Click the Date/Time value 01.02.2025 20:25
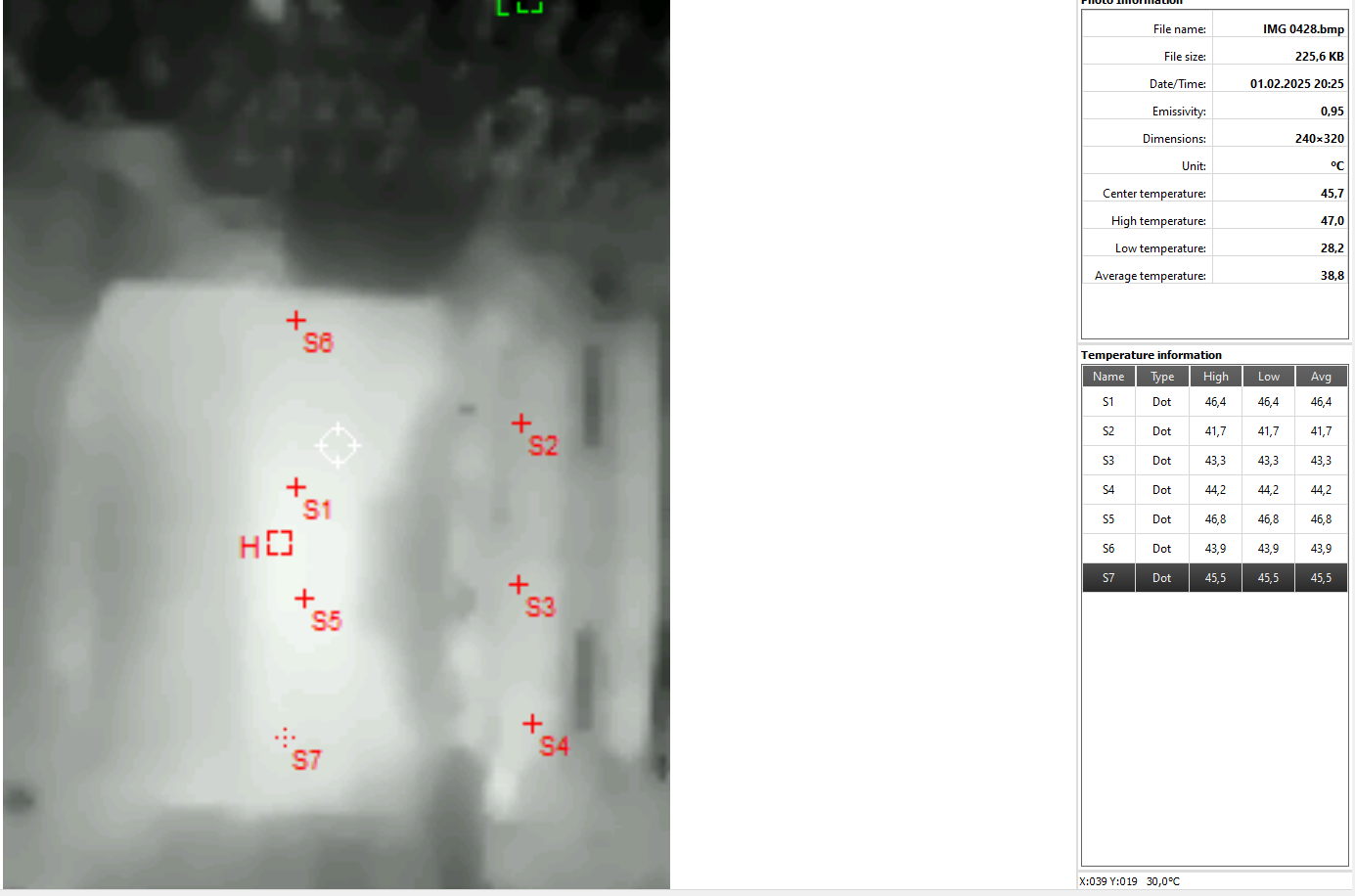The width and height of the screenshot is (1355, 896). (x=1296, y=84)
